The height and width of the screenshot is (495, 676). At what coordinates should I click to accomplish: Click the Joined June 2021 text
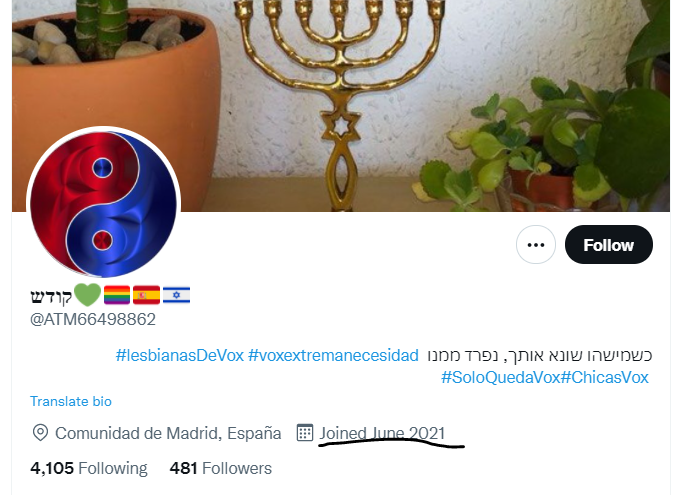[x=382, y=433]
